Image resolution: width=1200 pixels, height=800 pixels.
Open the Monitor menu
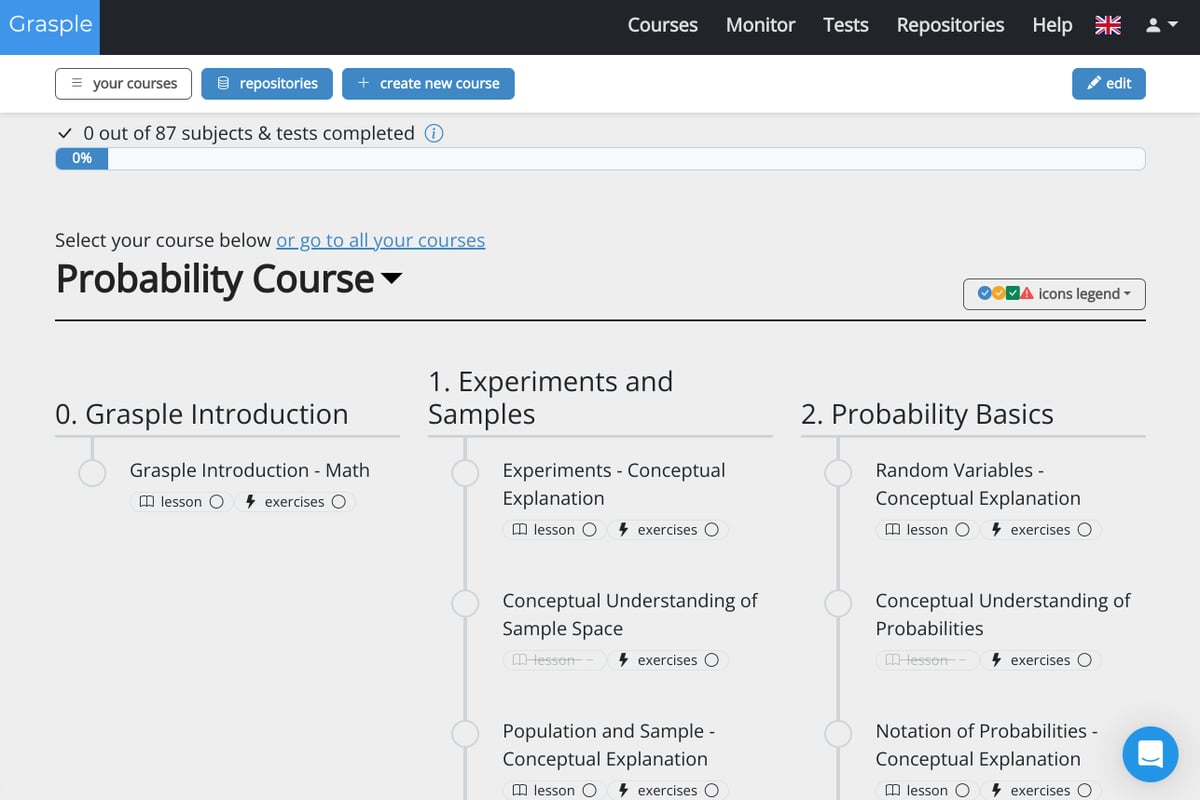click(760, 26)
